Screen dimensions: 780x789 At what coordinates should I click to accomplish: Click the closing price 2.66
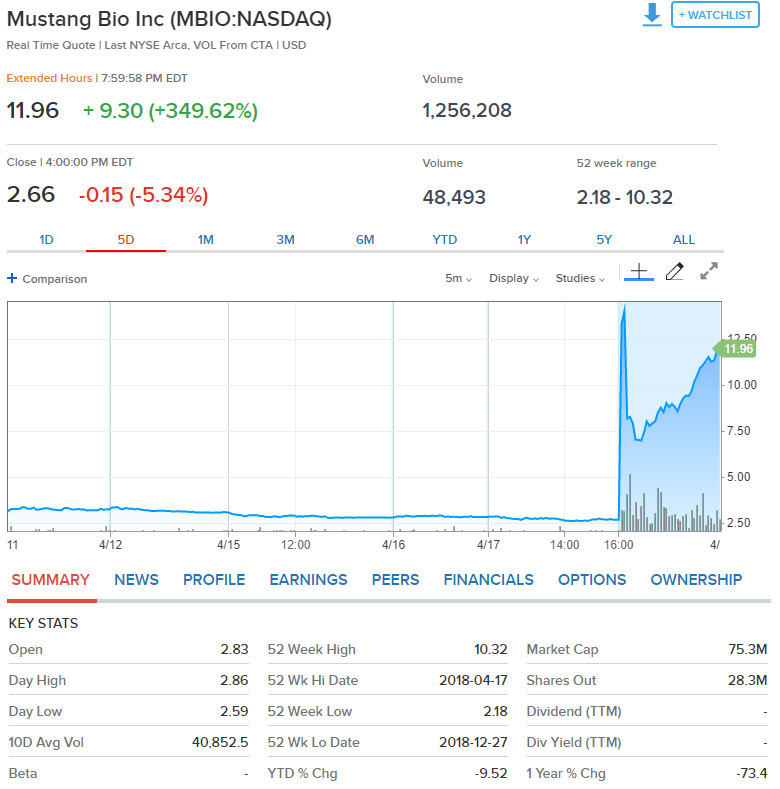coord(31,195)
